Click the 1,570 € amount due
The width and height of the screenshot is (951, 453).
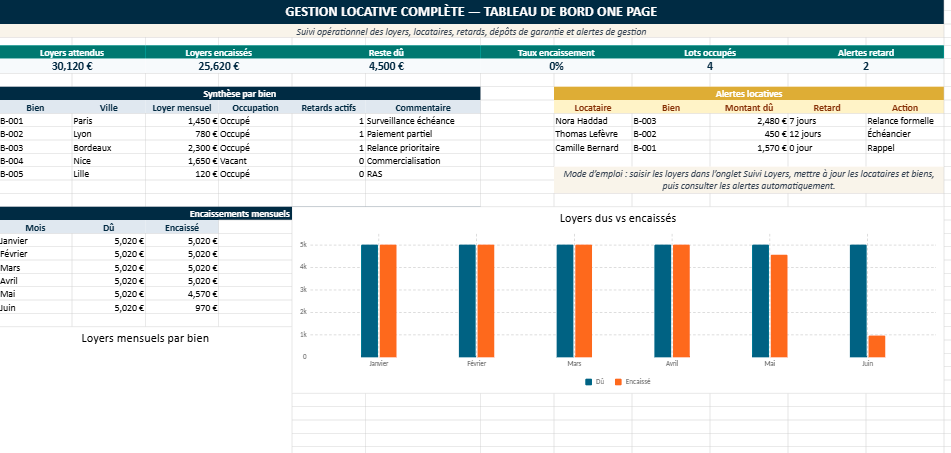pos(748,147)
